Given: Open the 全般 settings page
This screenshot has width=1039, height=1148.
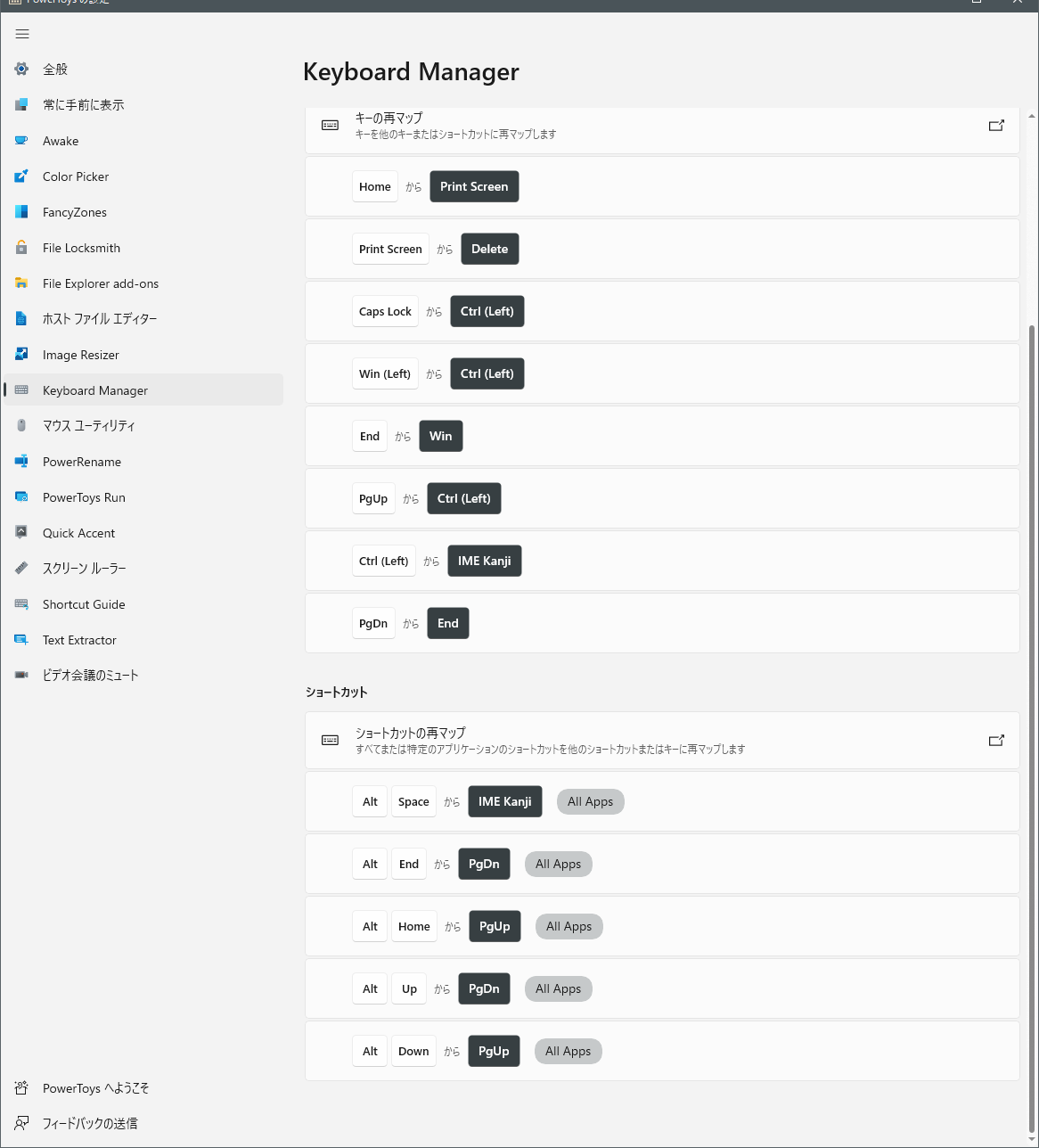Looking at the screenshot, I should click(143, 69).
